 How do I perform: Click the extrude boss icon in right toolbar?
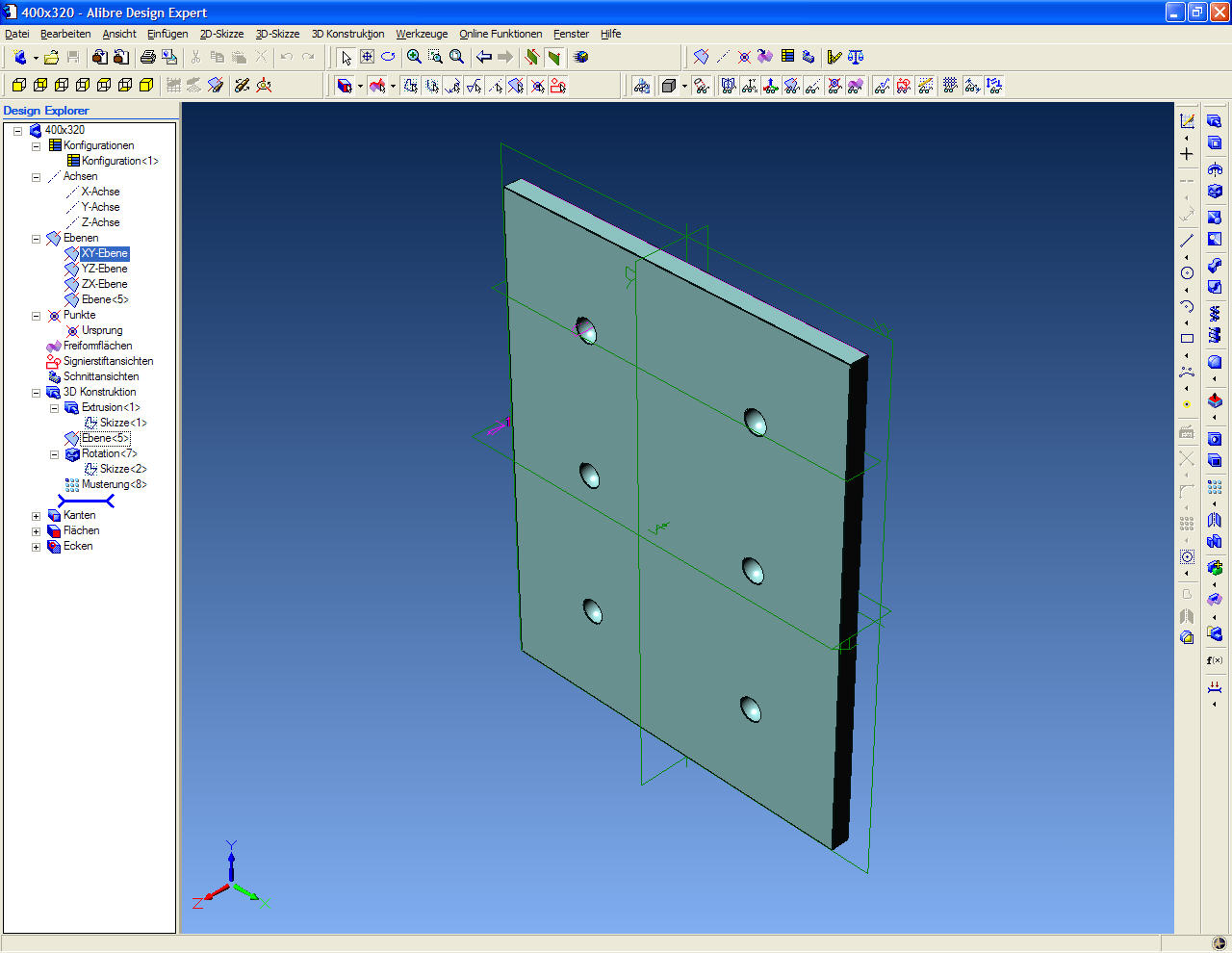click(x=1215, y=121)
